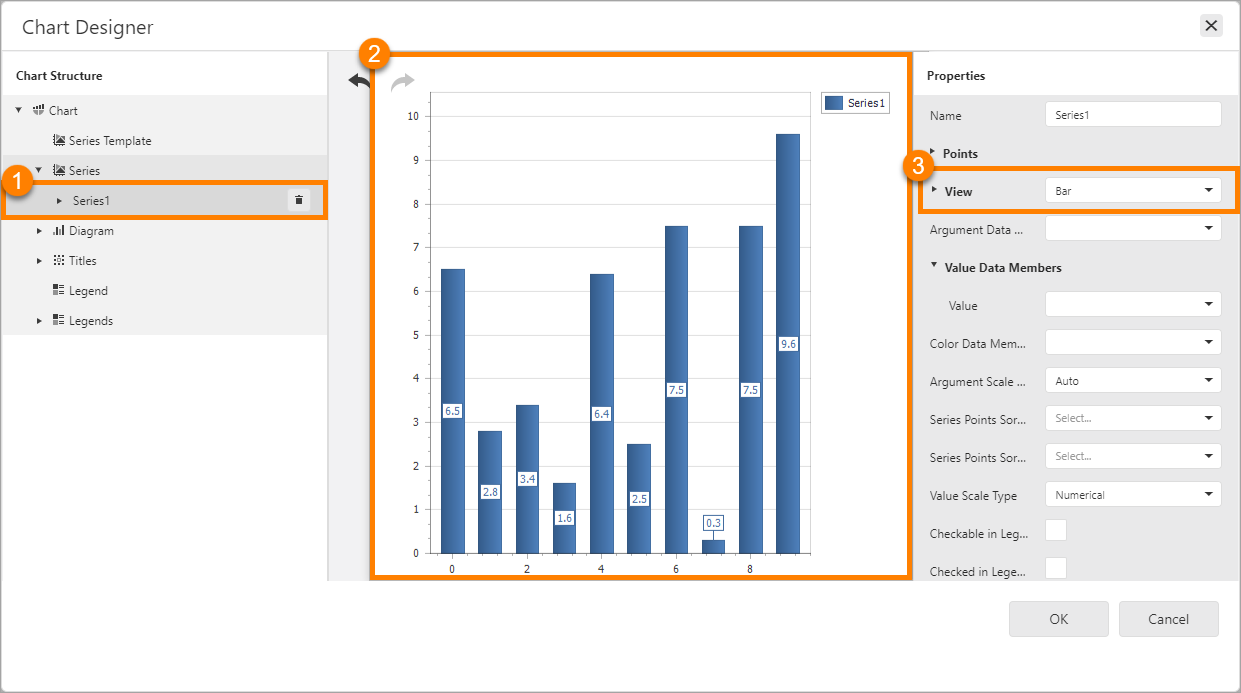Viewport: 1241px width, 693px height.
Task: Click the Legend node icon
Action: [x=59, y=291]
